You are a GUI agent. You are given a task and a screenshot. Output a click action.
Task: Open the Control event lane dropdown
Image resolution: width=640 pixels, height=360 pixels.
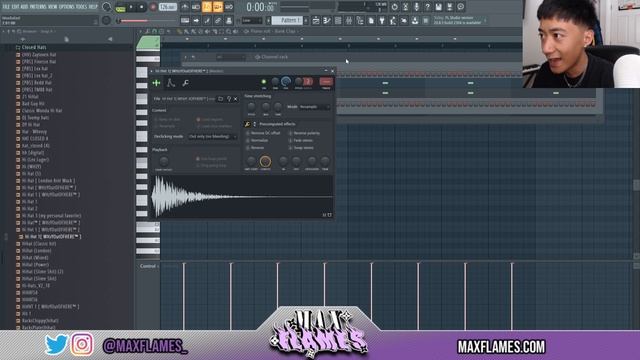click(x=149, y=266)
